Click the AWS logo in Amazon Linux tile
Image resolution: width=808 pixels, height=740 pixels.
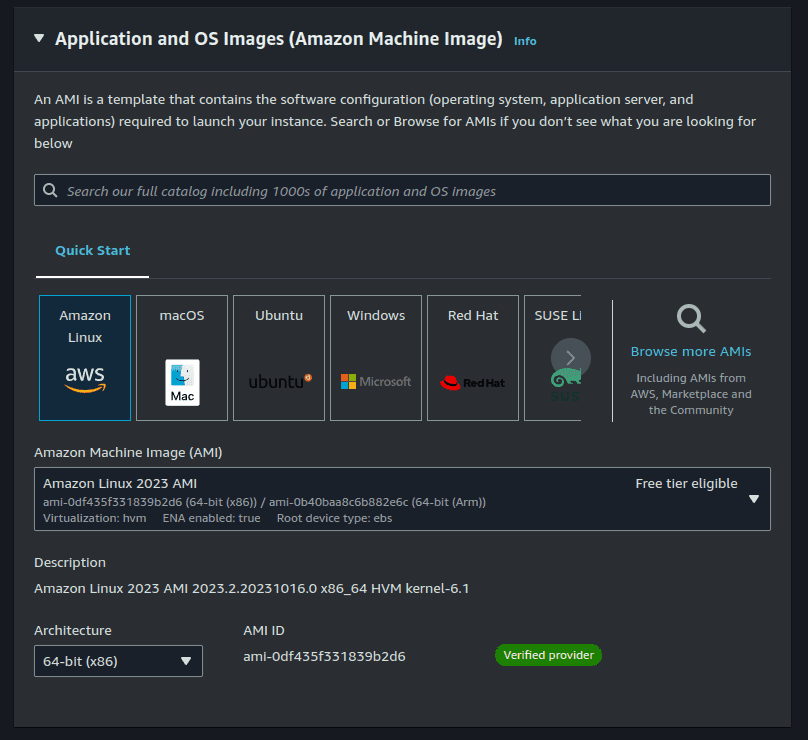click(x=85, y=379)
